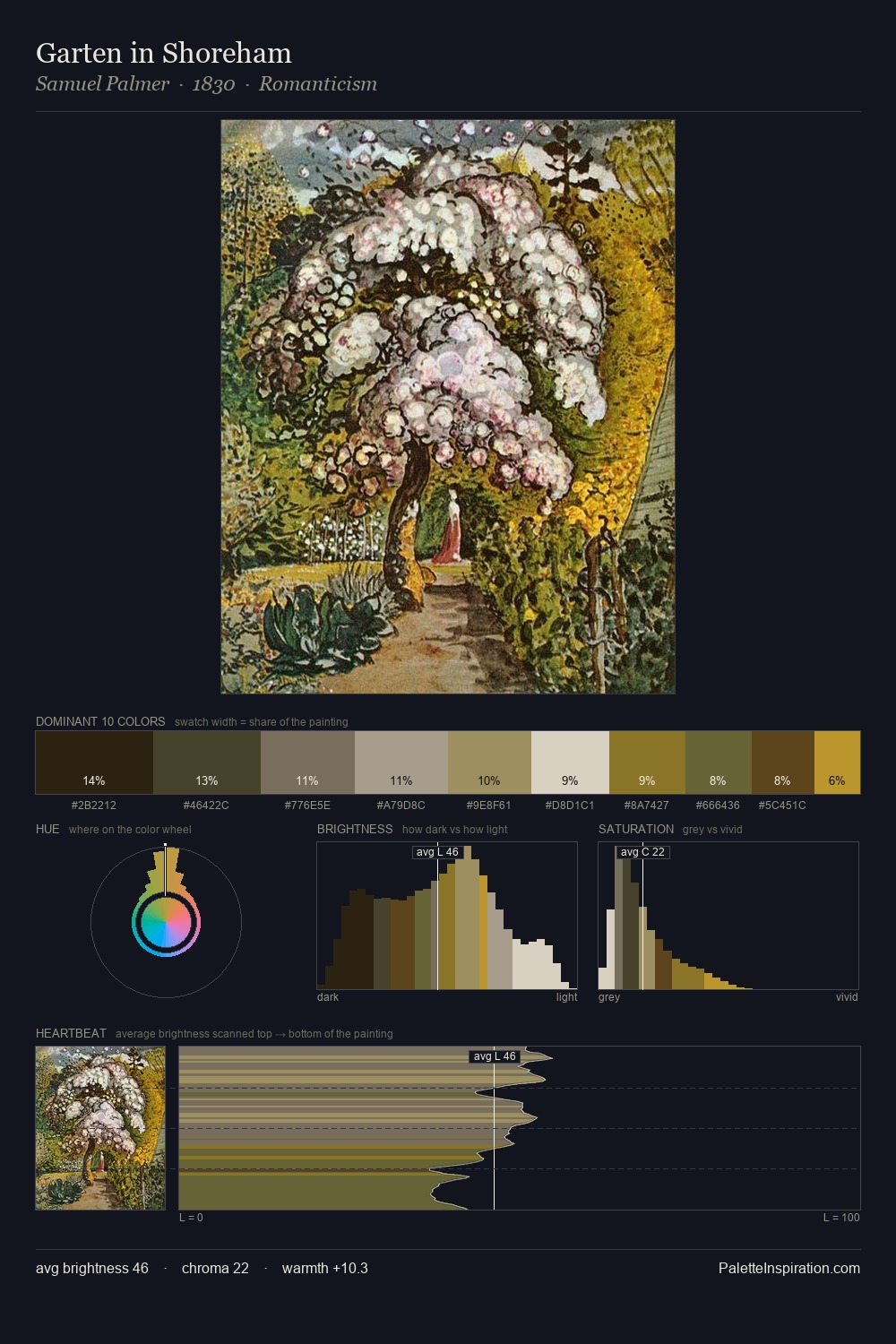The height and width of the screenshot is (1344, 896).
Task: Click the BRIGHTNESS section heading
Action: pyautogui.click(x=355, y=829)
